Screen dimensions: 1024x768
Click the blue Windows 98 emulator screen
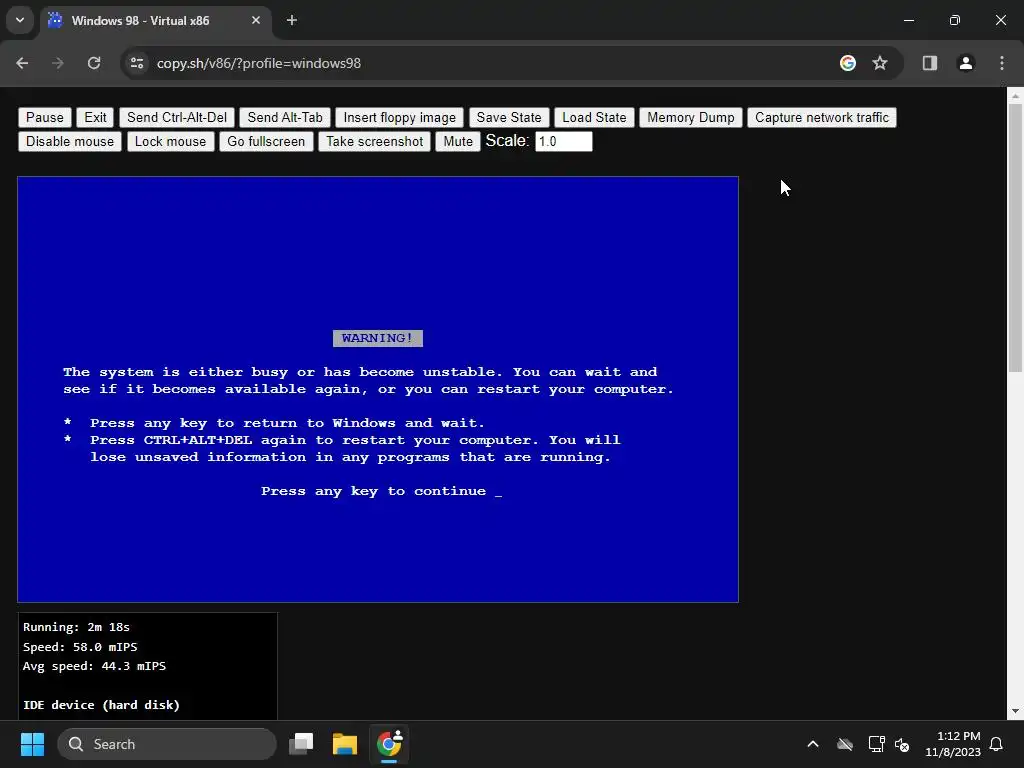(378, 389)
